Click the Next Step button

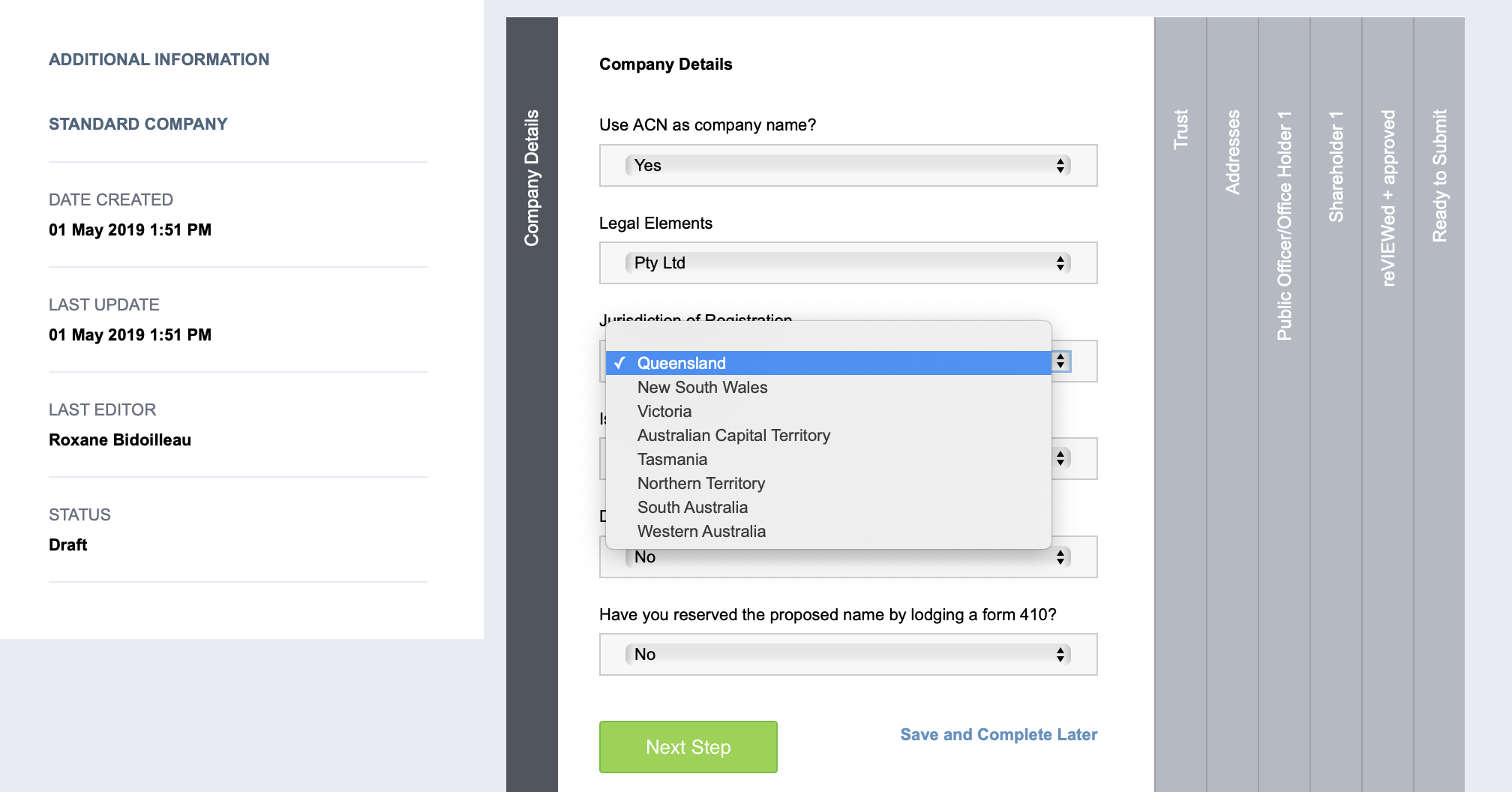[x=688, y=746]
